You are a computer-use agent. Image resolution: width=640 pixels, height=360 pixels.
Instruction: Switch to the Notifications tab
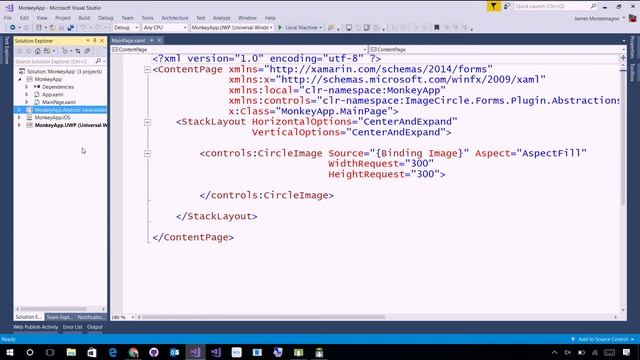click(91, 317)
